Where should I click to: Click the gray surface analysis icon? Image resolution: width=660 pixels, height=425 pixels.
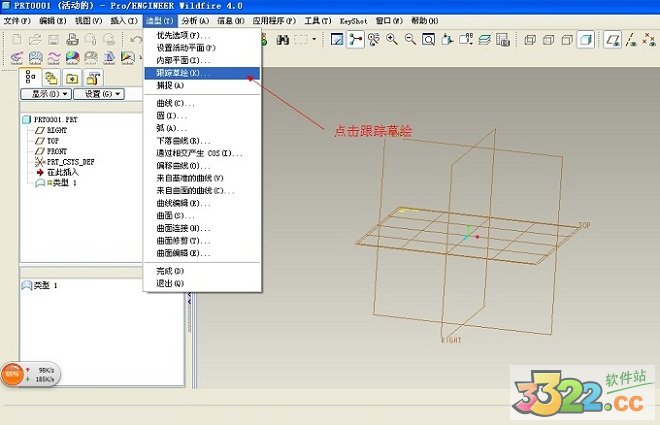point(91,57)
